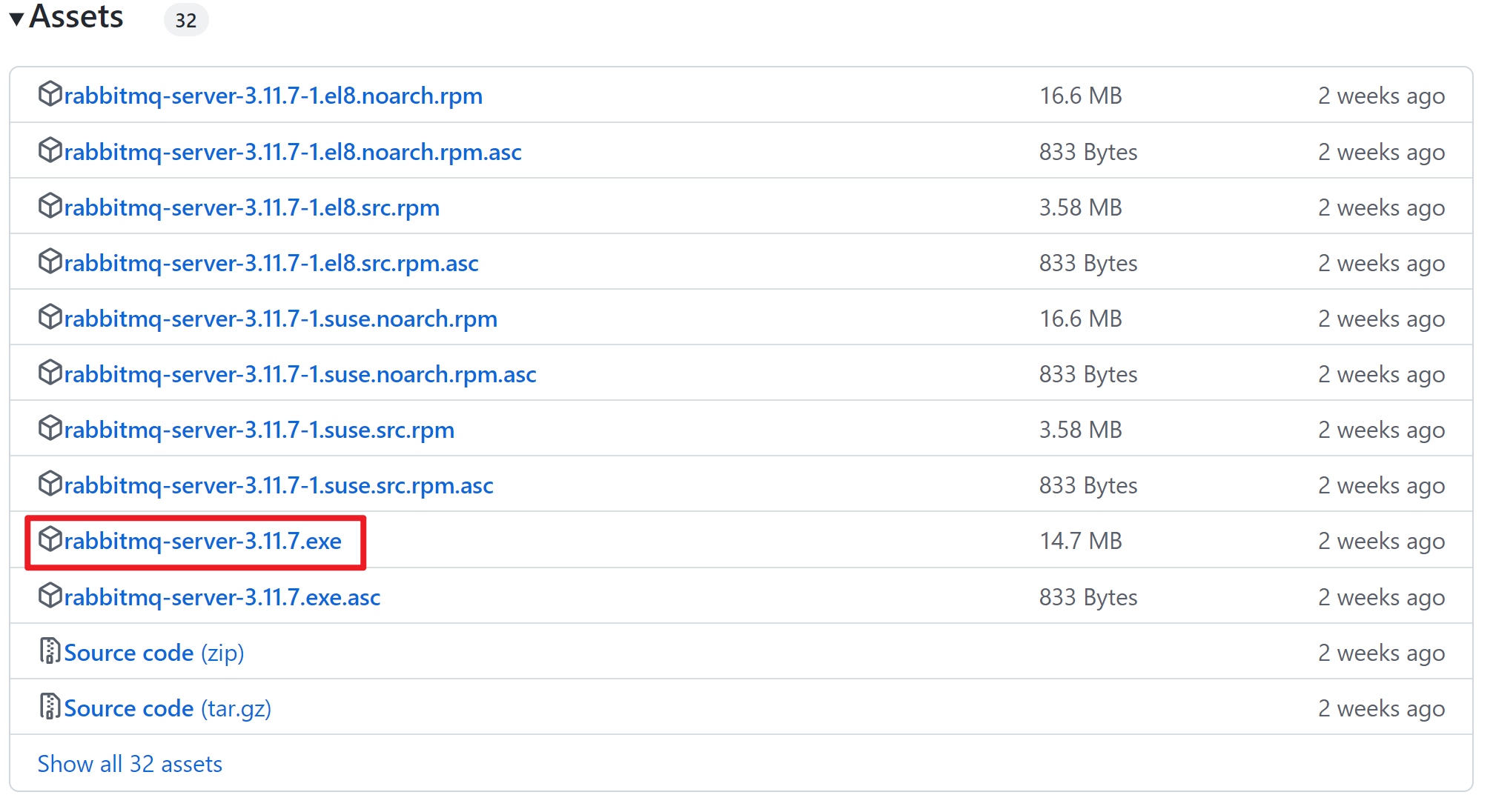Image resolution: width=1493 pixels, height=812 pixels.
Task: Download rabbitmq-server-3.11.7-1.el8.src.rpm
Action: click(252, 207)
